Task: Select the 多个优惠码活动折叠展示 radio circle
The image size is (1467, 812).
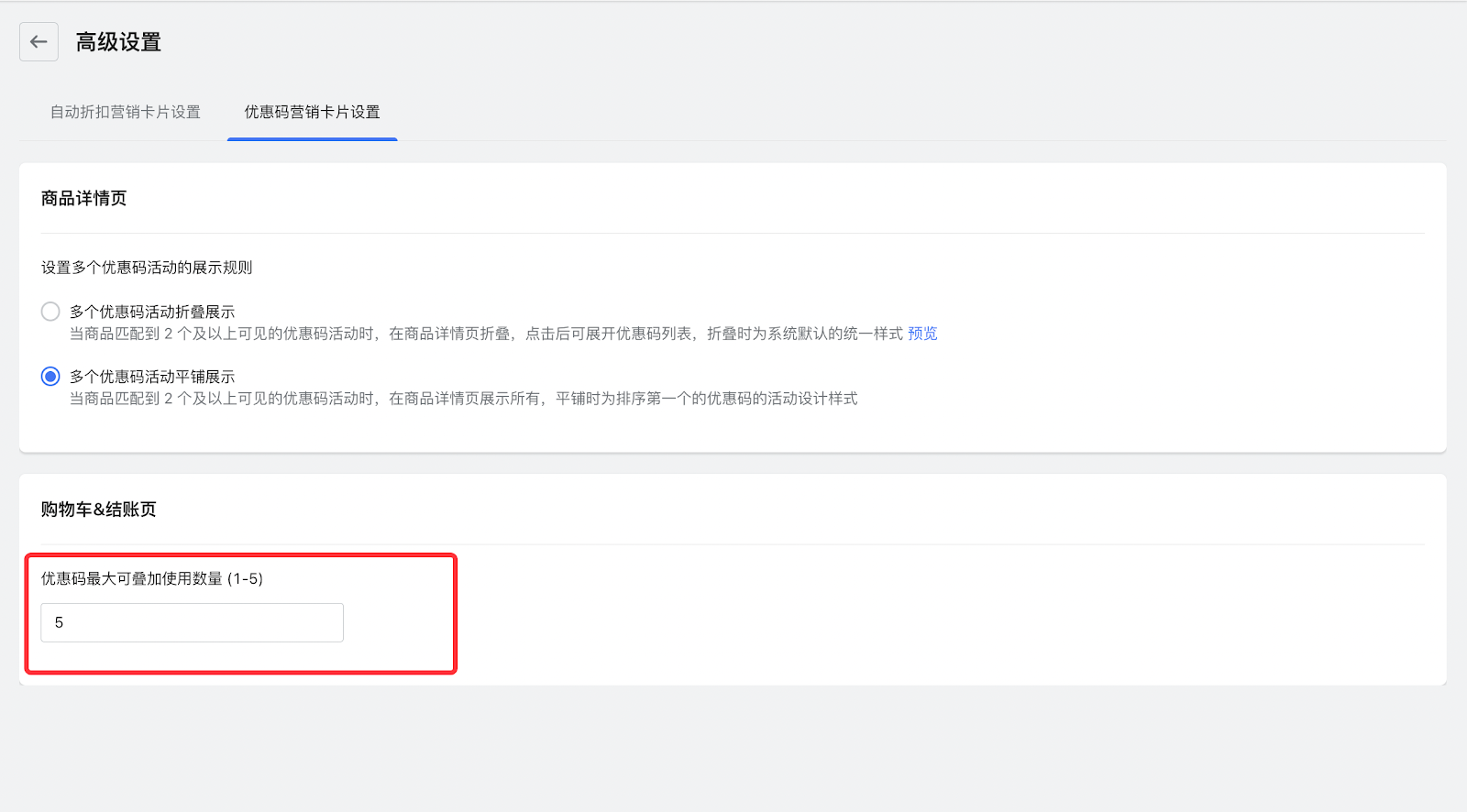Action: tap(50, 312)
